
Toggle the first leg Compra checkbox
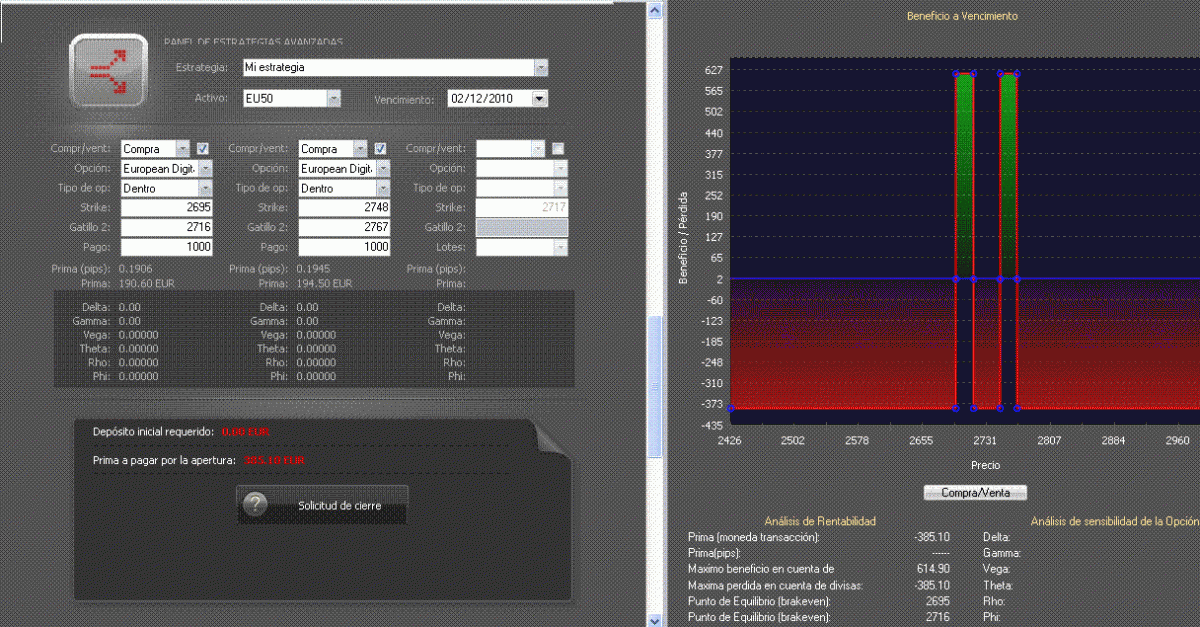click(x=203, y=149)
